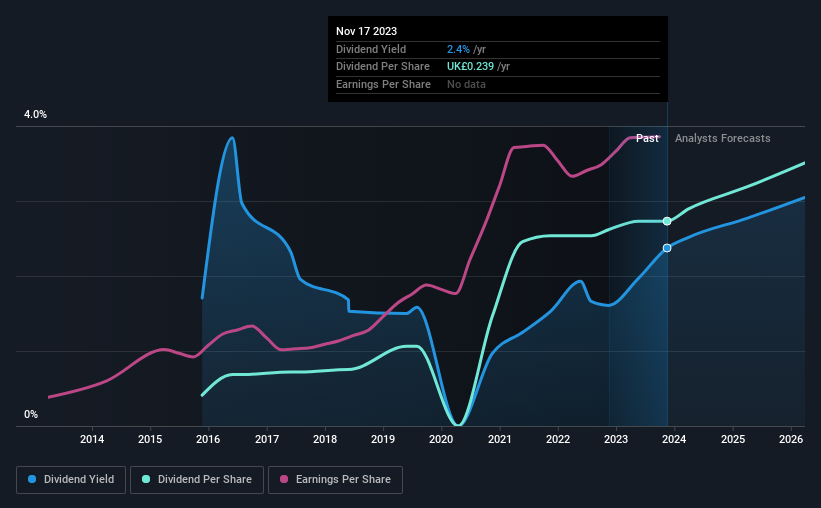Click the 2015 x-axis year label
The width and height of the screenshot is (821, 508).
tap(150, 439)
